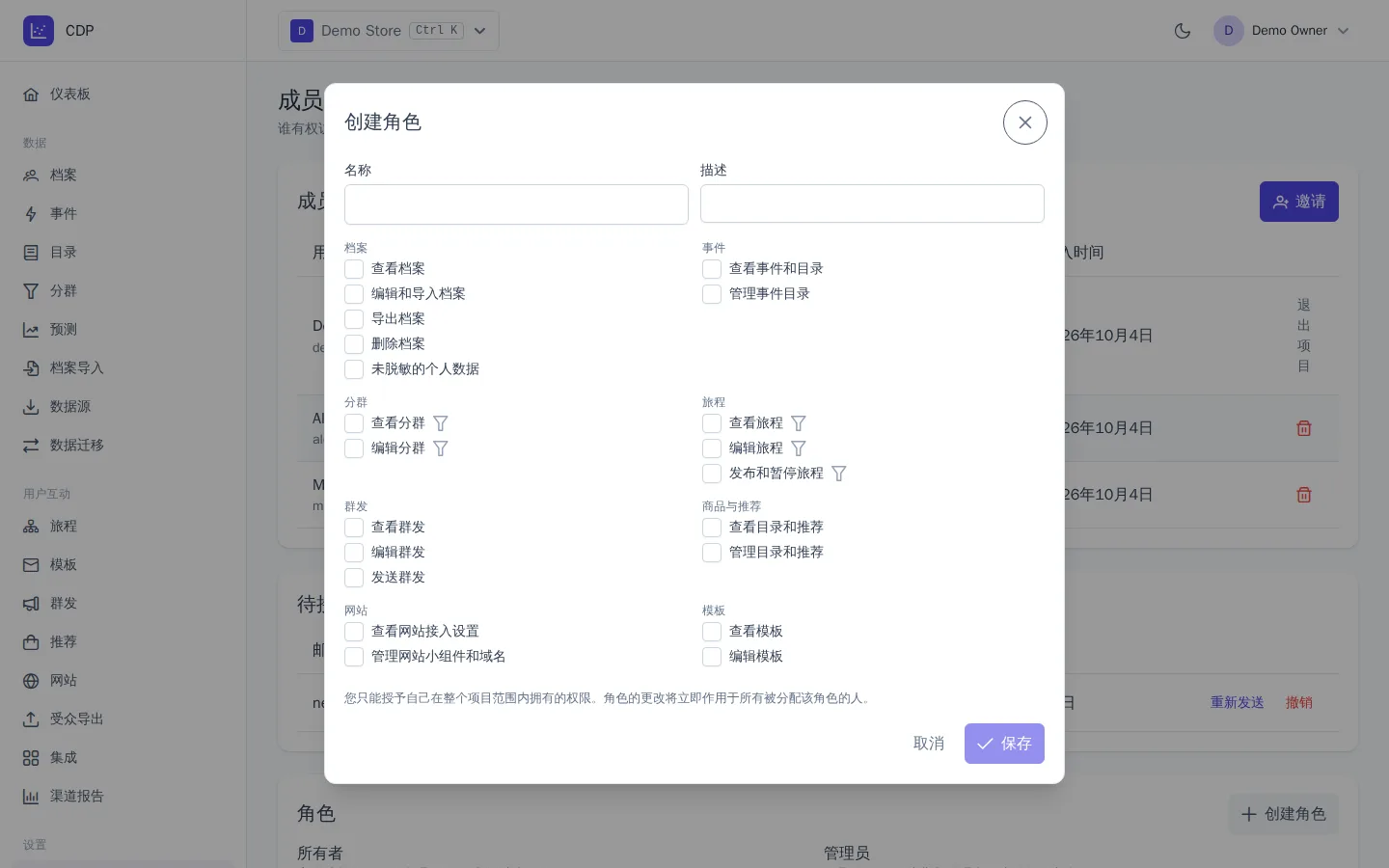1389x868 pixels.
Task: Toggle dark mode moon icon
Action: click(x=1183, y=31)
